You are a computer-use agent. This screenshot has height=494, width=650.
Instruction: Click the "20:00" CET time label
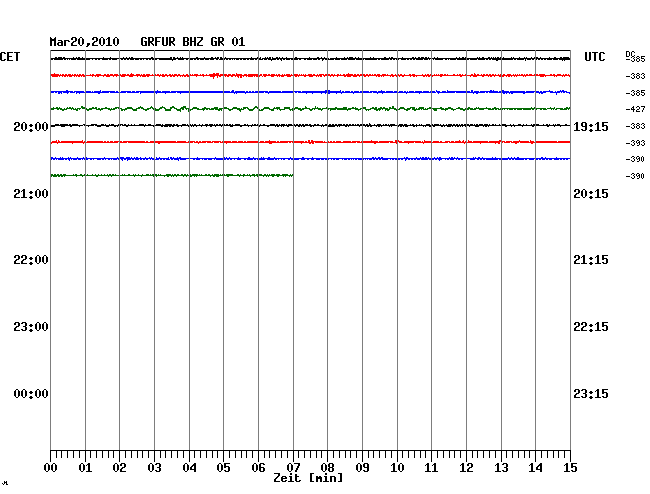[x=31, y=127]
